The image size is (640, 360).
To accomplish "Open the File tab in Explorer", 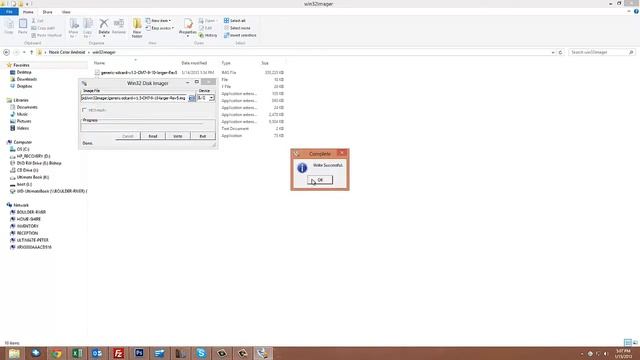I will click(9, 12).
